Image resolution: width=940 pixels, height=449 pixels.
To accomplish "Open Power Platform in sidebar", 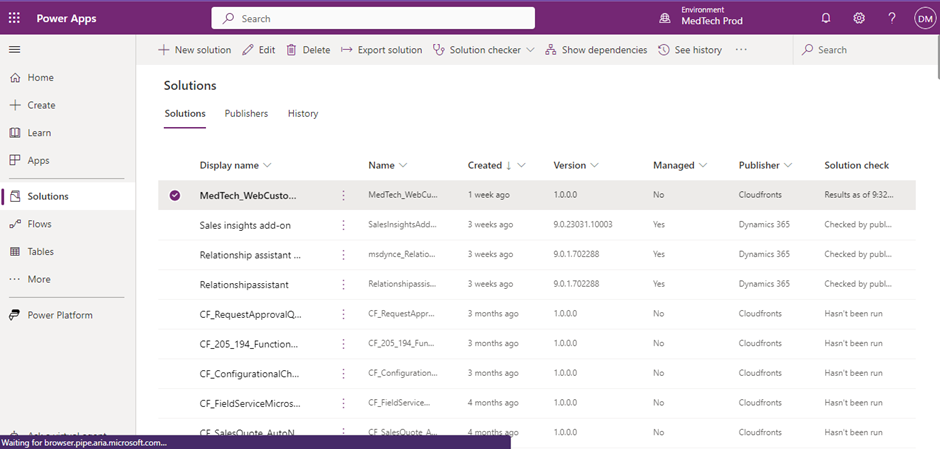I will click(x=60, y=315).
